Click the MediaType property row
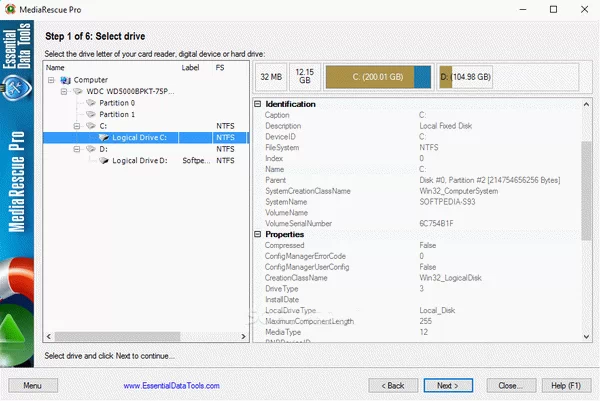Viewport: 600px width, 401px height. pyautogui.click(x=417, y=332)
